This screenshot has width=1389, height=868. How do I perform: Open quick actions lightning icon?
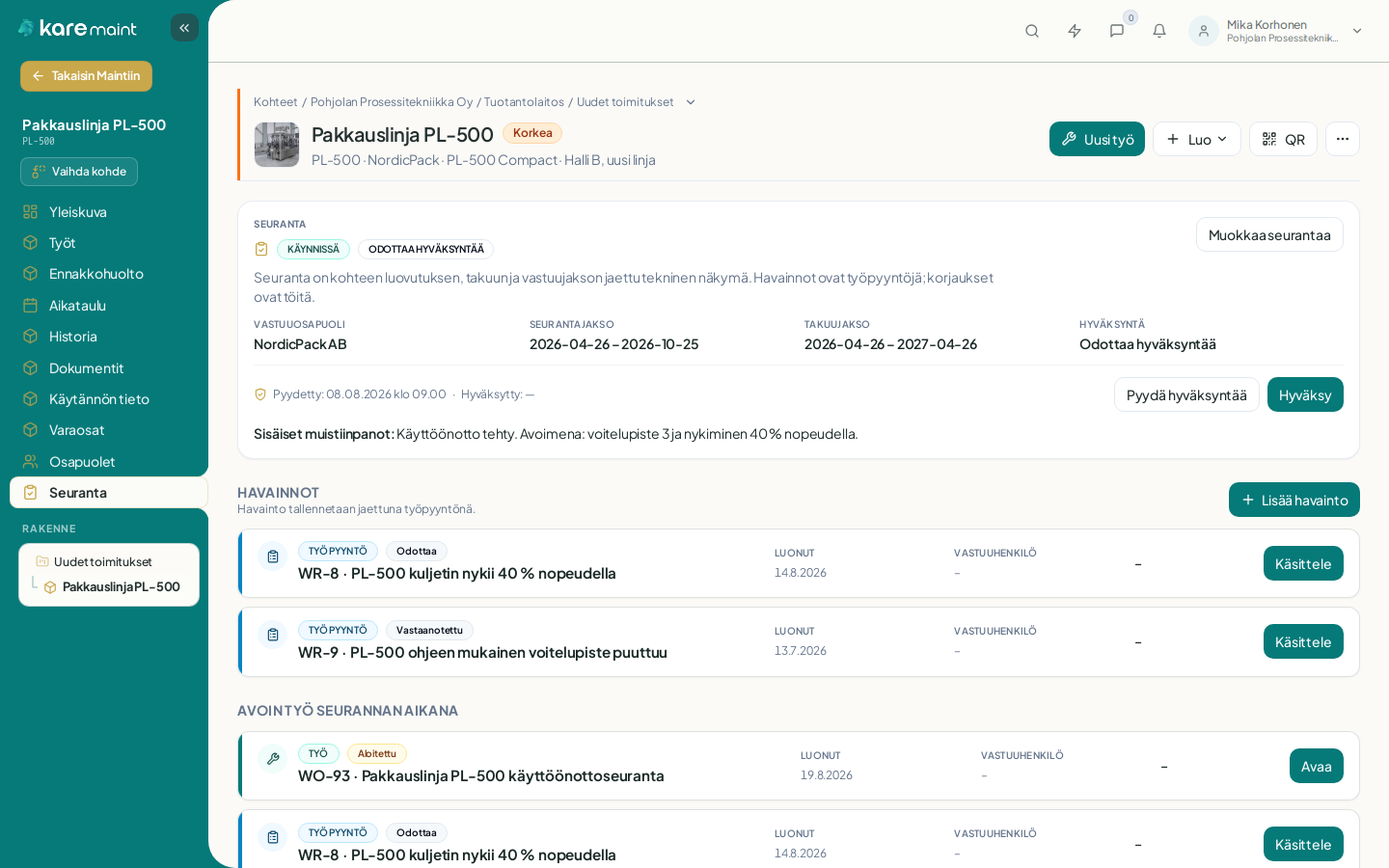click(1075, 31)
